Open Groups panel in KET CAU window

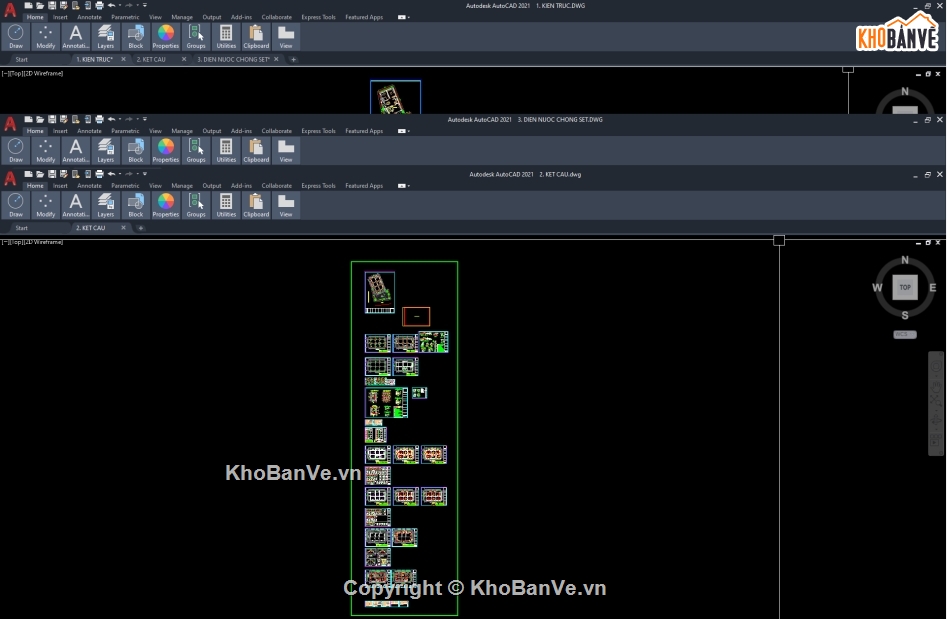click(196, 205)
